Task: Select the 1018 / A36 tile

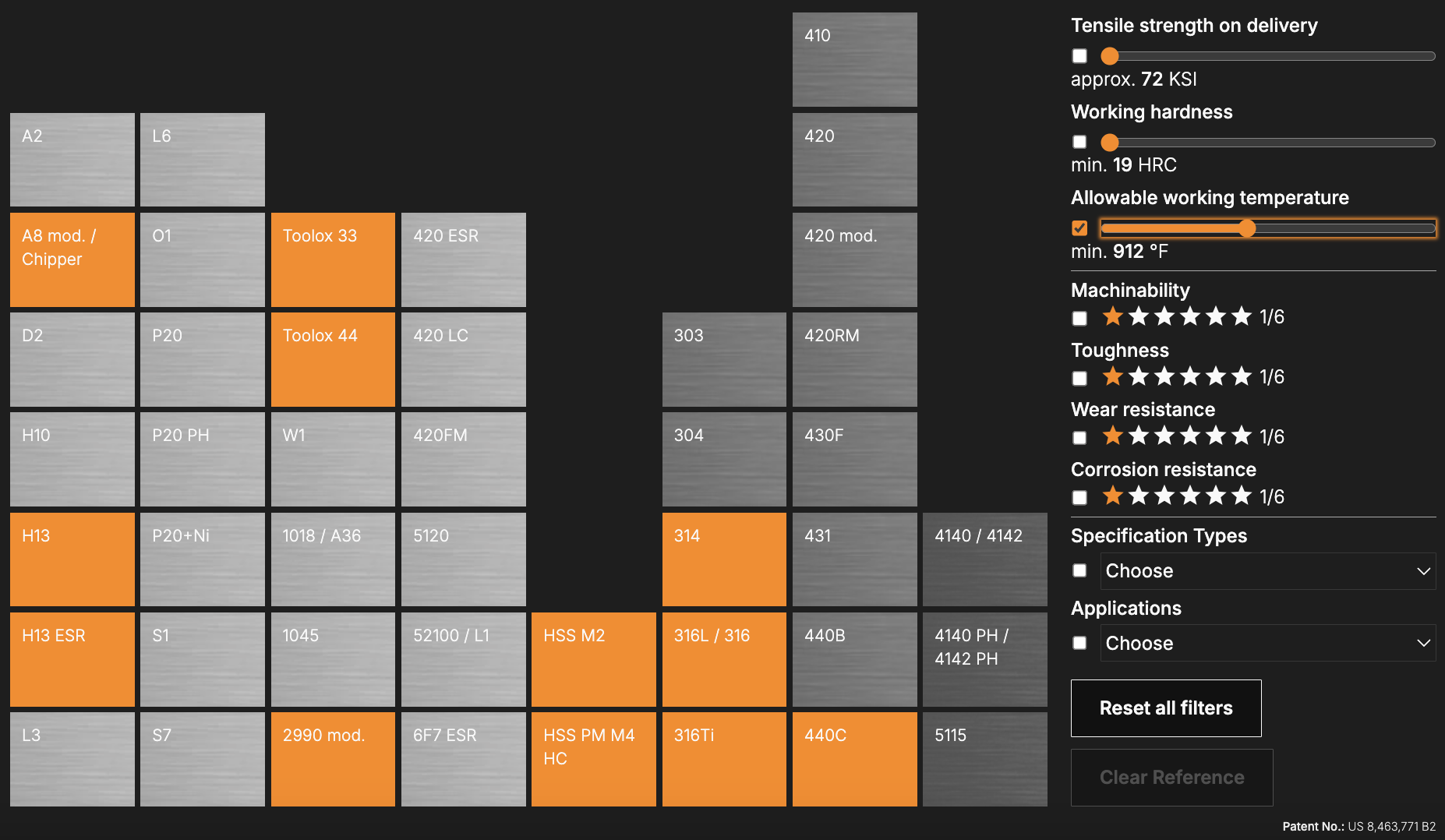Action: [x=333, y=559]
